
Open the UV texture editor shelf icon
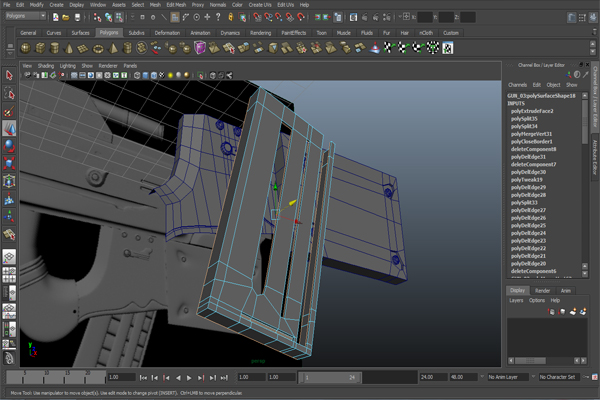point(448,48)
